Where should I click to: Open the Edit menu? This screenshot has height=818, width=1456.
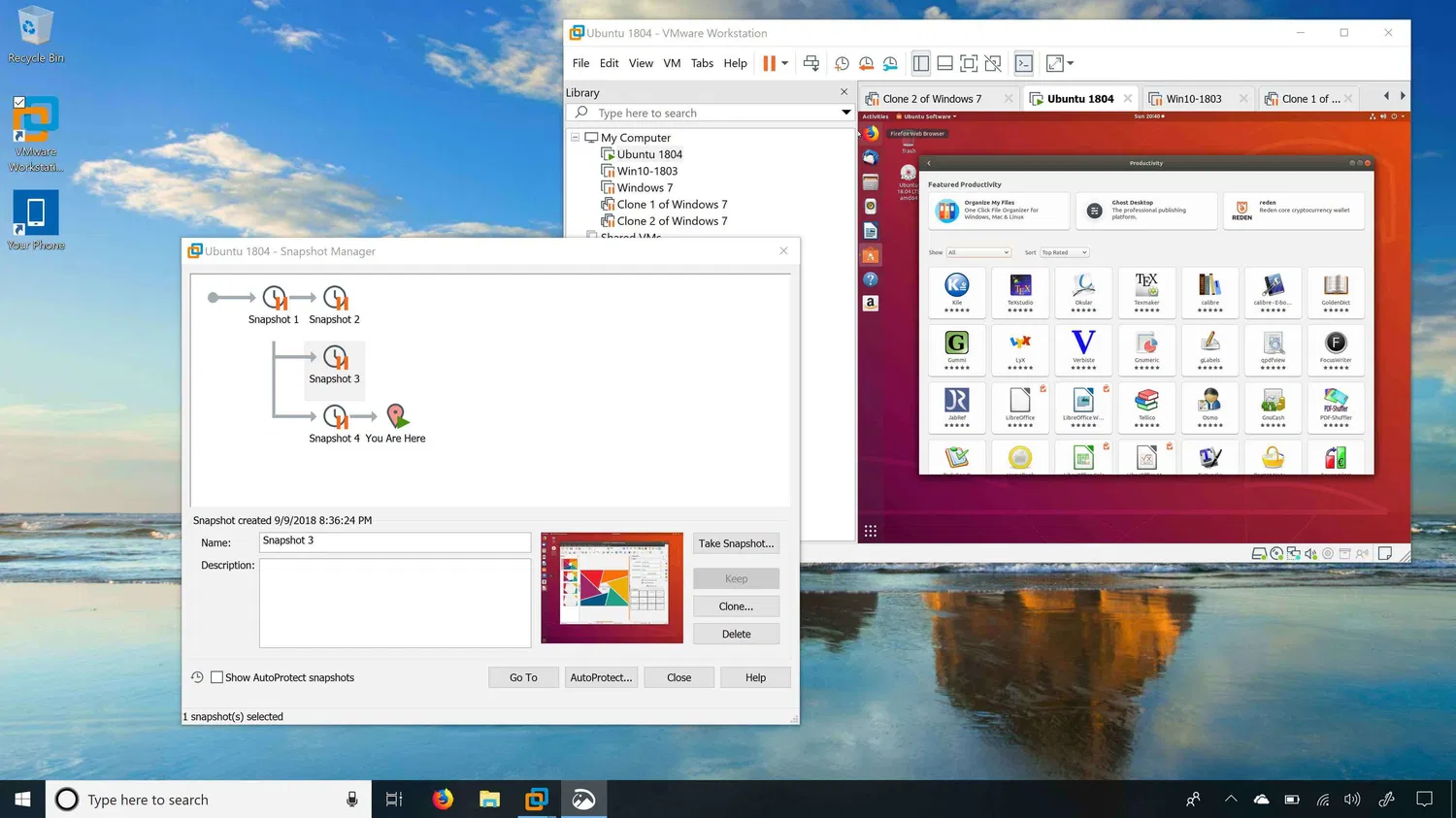pyautogui.click(x=609, y=63)
